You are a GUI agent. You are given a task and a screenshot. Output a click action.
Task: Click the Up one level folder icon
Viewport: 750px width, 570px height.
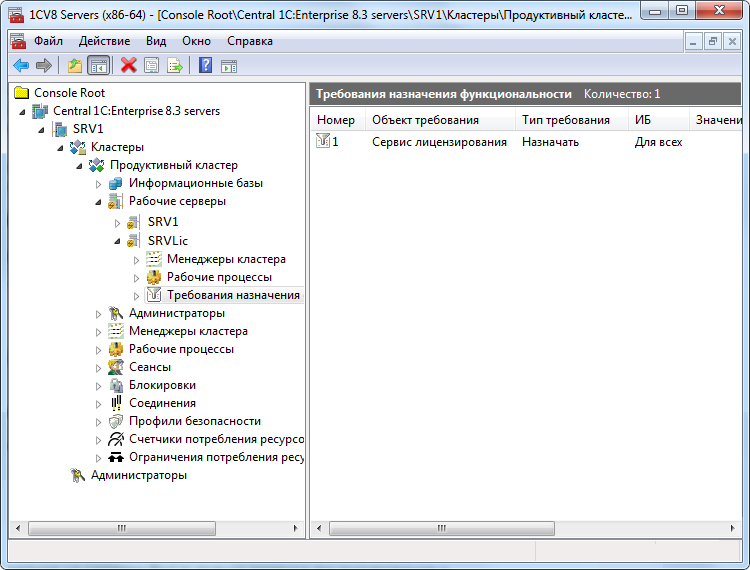[74, 65]
